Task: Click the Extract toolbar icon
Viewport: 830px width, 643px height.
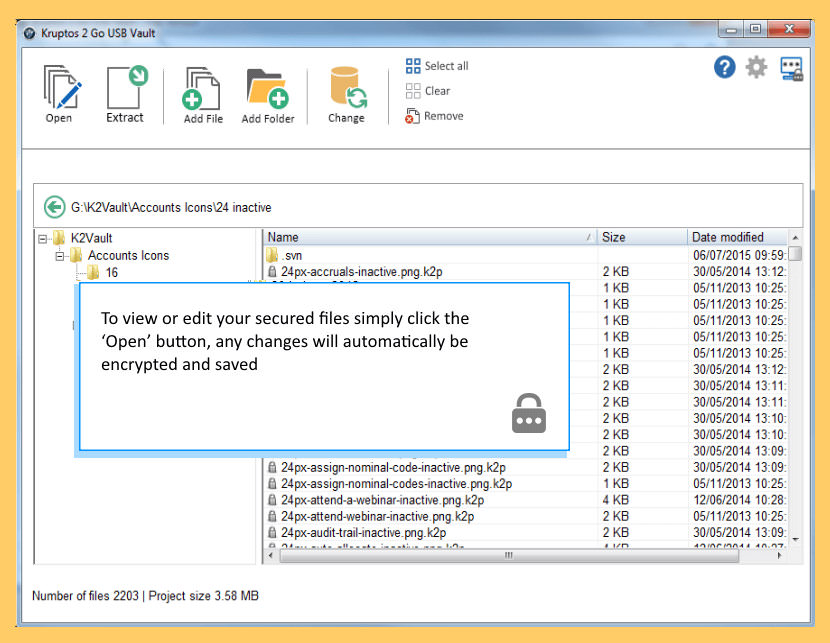Action: (126, 87)
